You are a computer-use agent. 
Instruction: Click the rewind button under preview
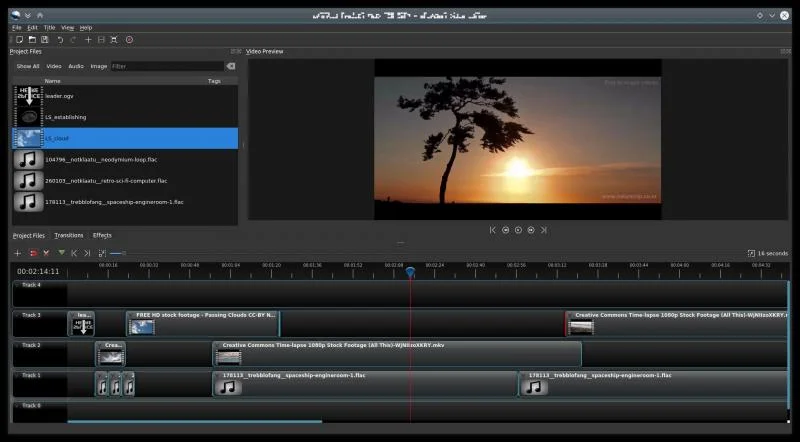click(506, 230)
